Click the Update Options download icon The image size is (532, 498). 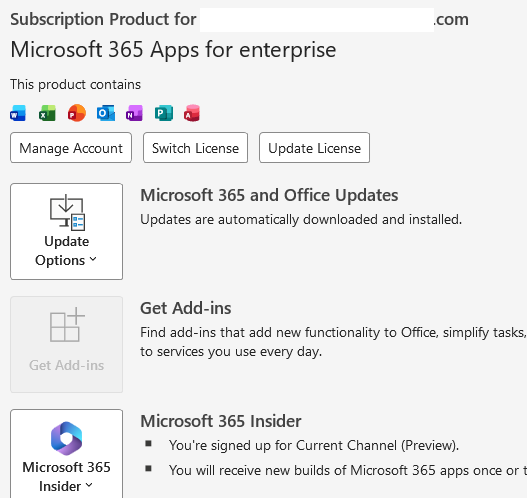(67, 212)
